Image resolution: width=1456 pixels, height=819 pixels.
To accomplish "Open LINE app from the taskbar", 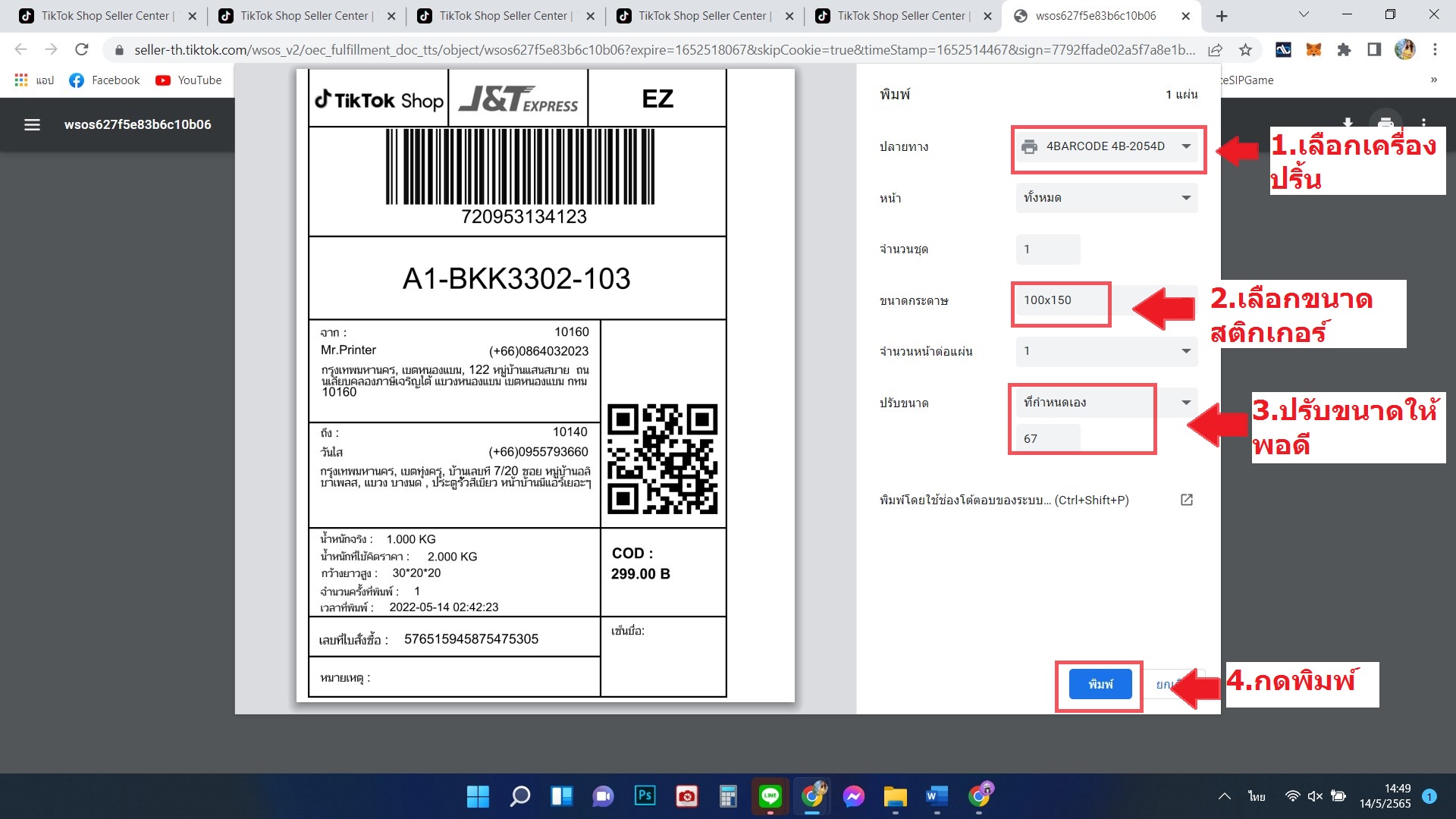I will coord(770,796).
